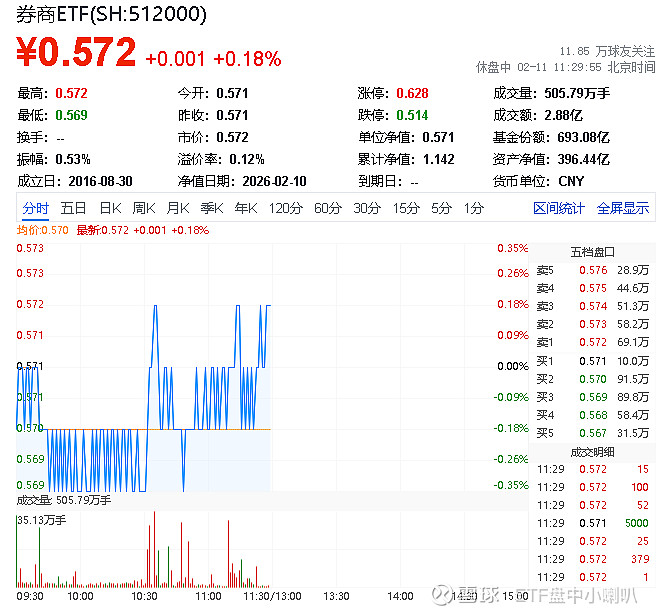Click the 10:30 marker on time axis

tap(144, 596)
